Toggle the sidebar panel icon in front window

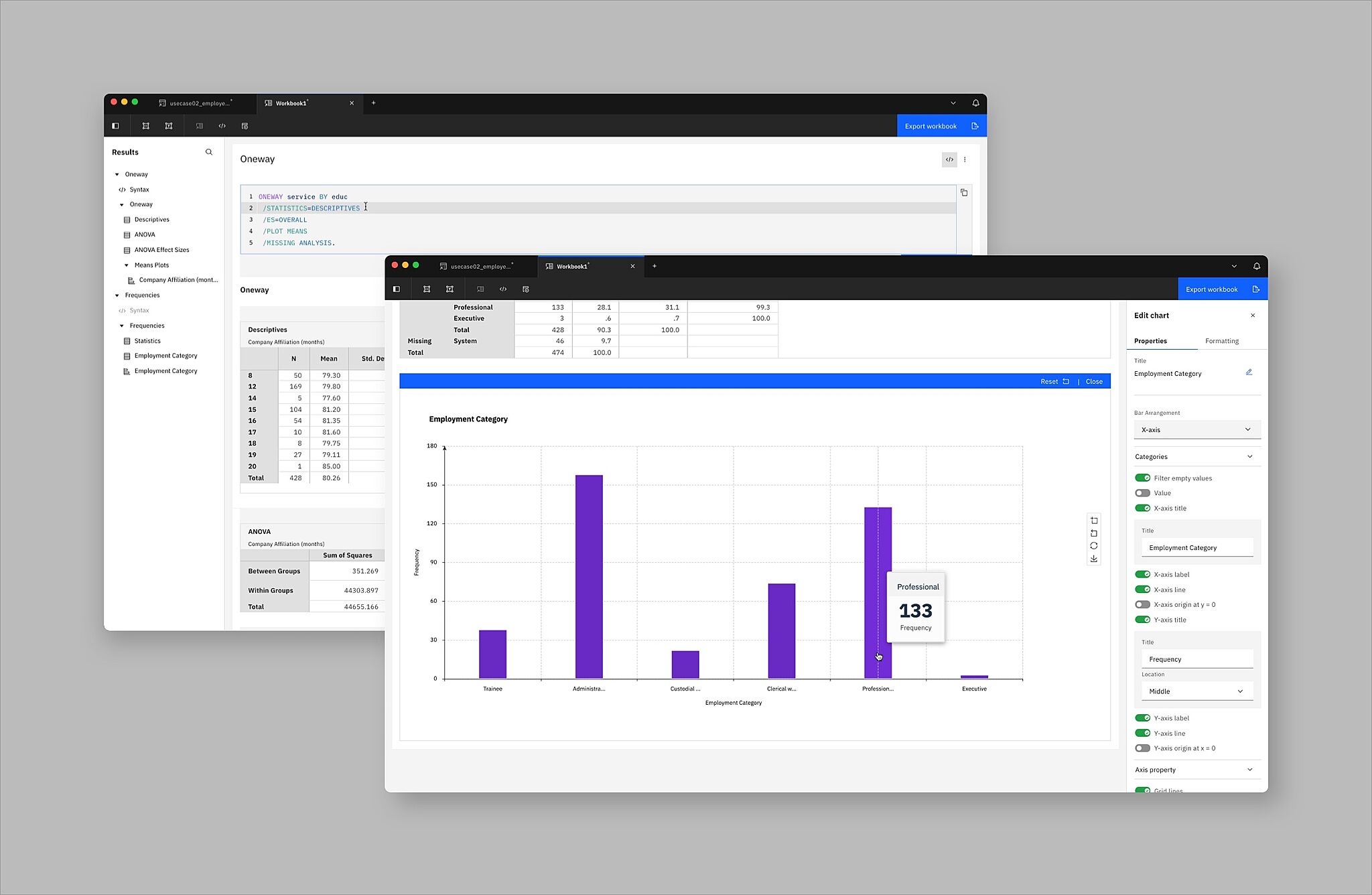click(397, 289)
